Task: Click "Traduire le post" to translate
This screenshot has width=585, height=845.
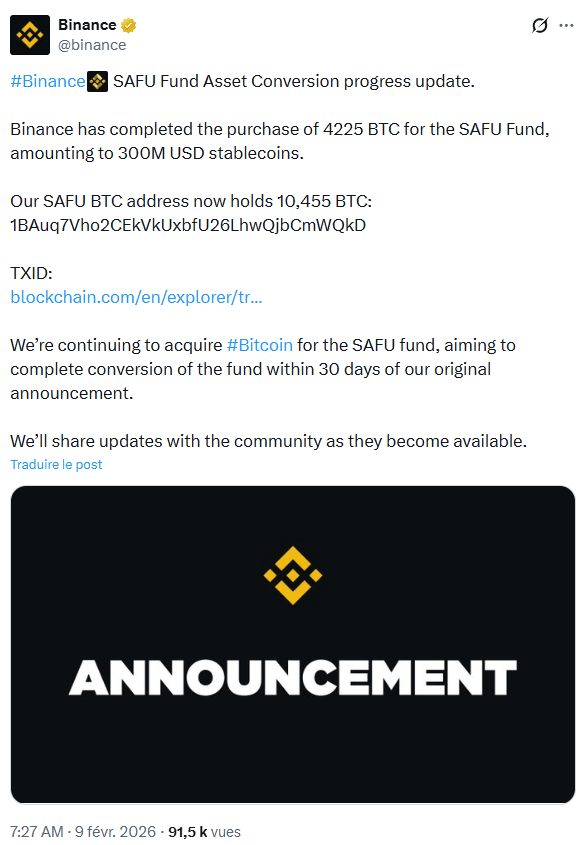Action: pyautogui.click(x=56, y=464)
